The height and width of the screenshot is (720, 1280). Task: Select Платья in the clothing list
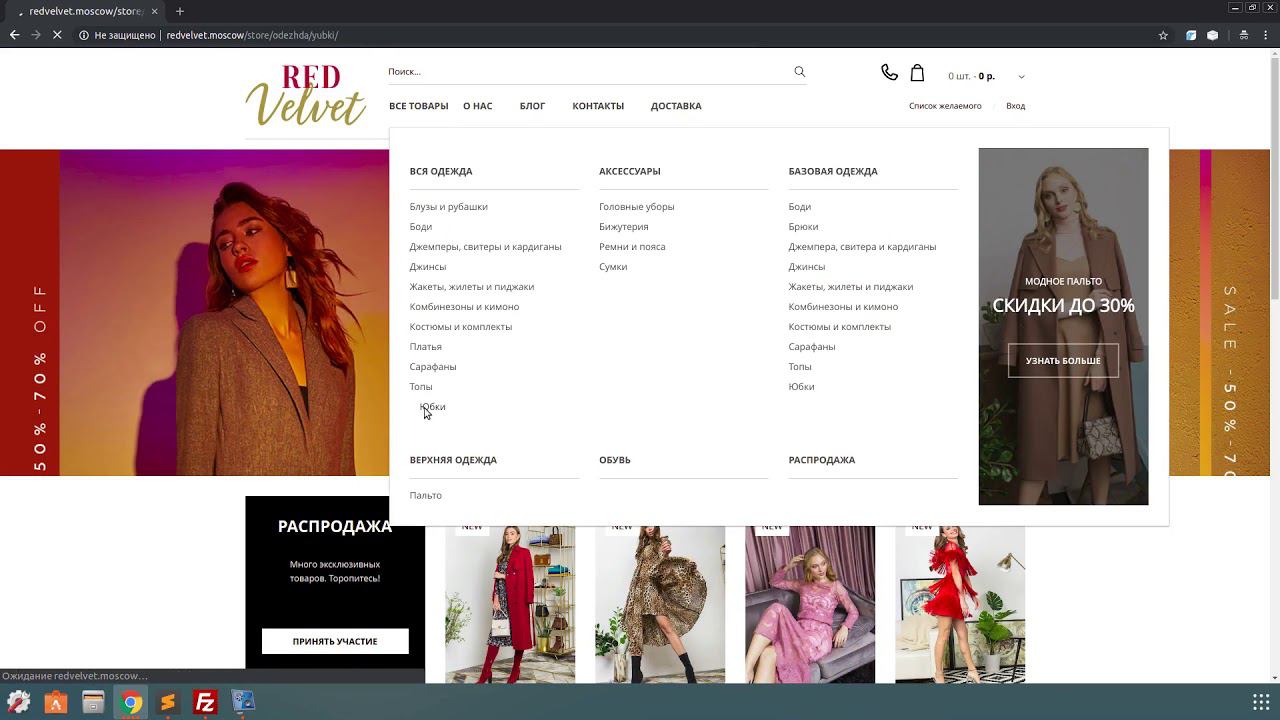425,346
